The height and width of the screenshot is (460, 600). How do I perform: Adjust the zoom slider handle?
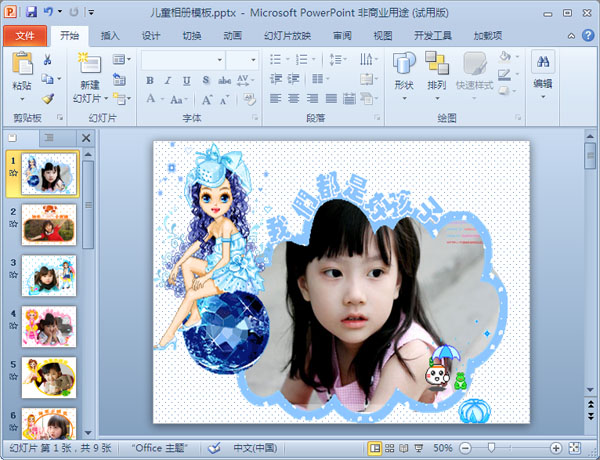pos(491,447)
